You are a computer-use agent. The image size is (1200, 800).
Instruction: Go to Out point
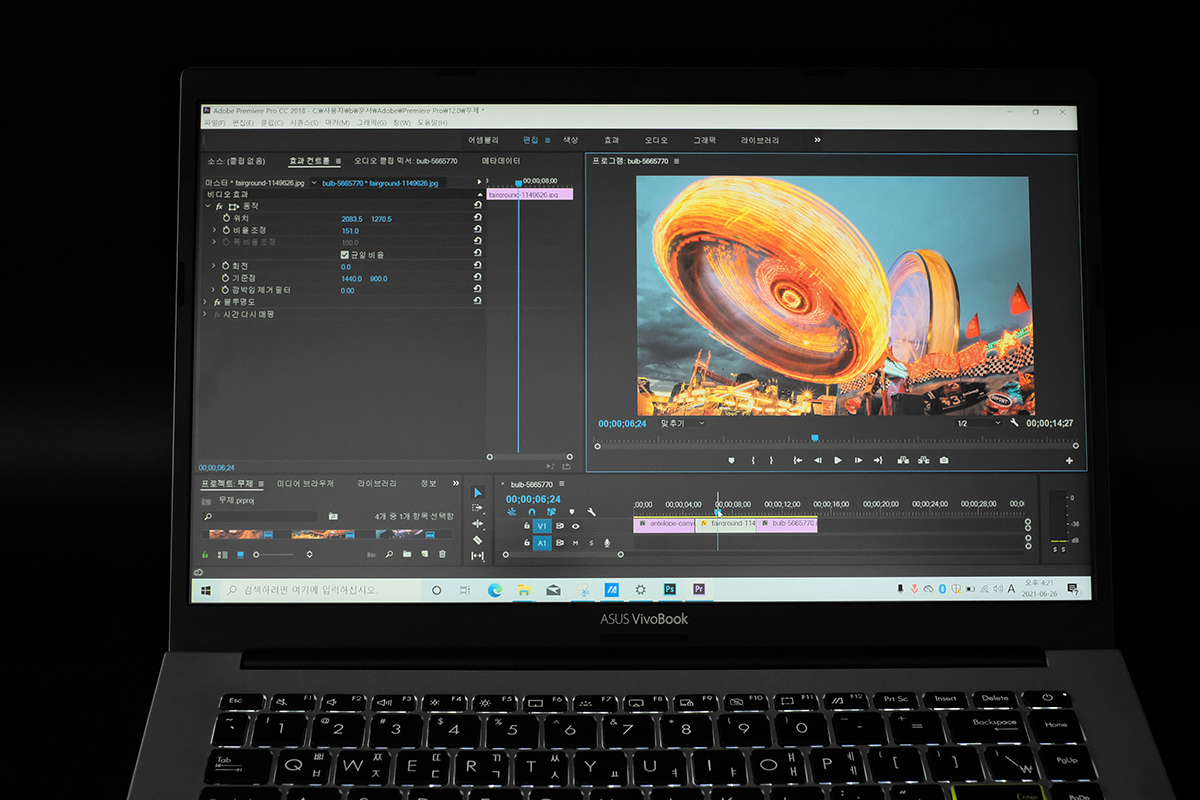coord(878,460)
